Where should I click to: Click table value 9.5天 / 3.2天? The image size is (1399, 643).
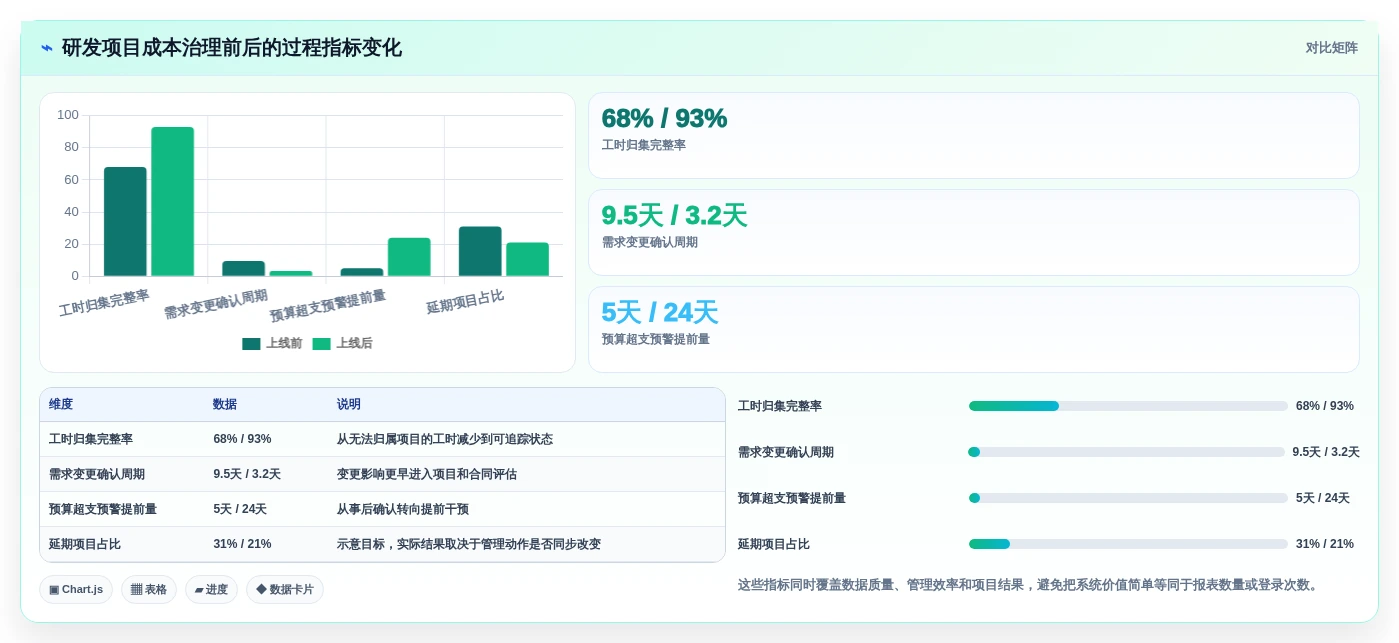point(247,474)
